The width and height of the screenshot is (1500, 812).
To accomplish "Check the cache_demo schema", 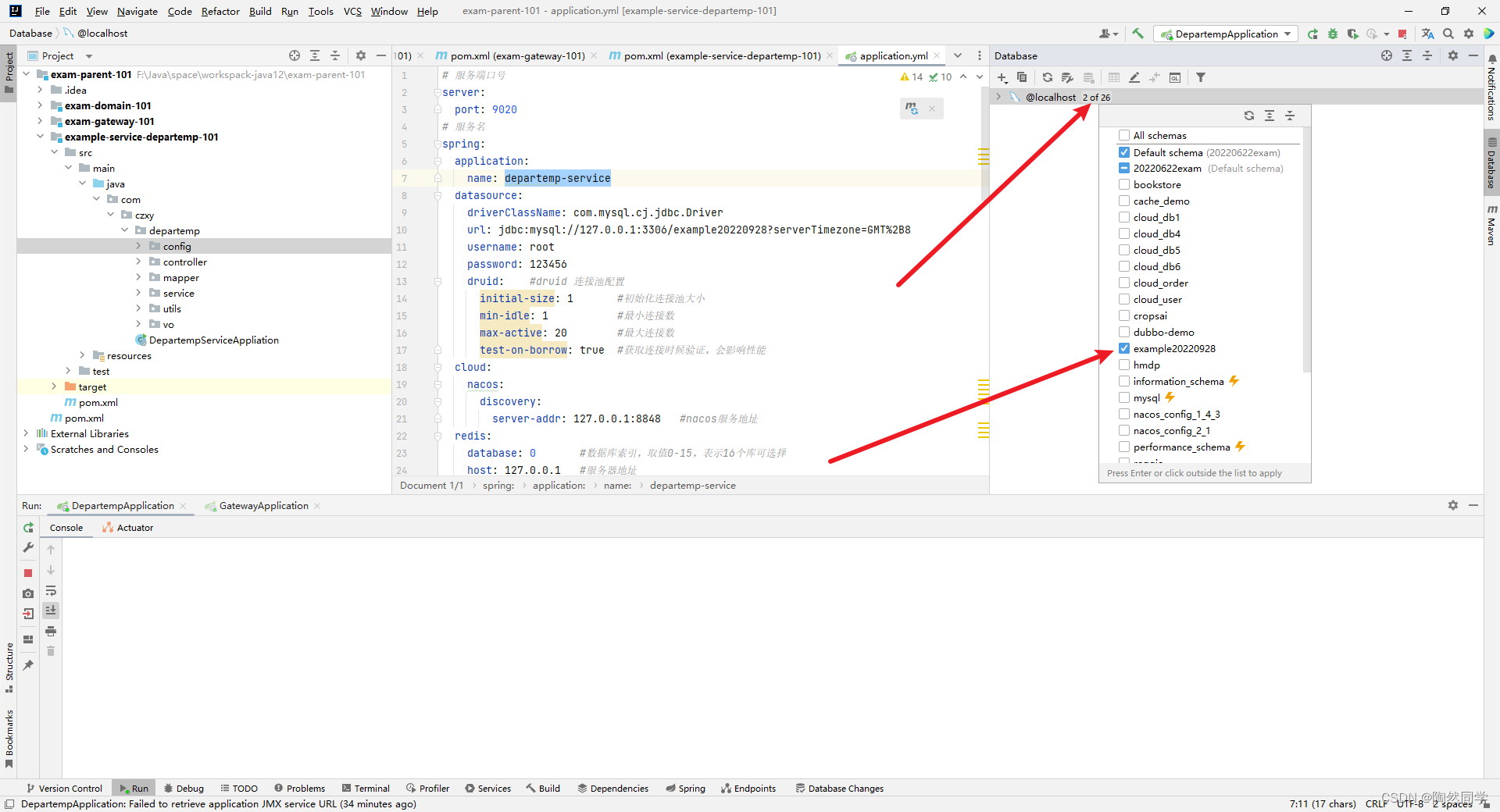I will [x=1124, y=201].
